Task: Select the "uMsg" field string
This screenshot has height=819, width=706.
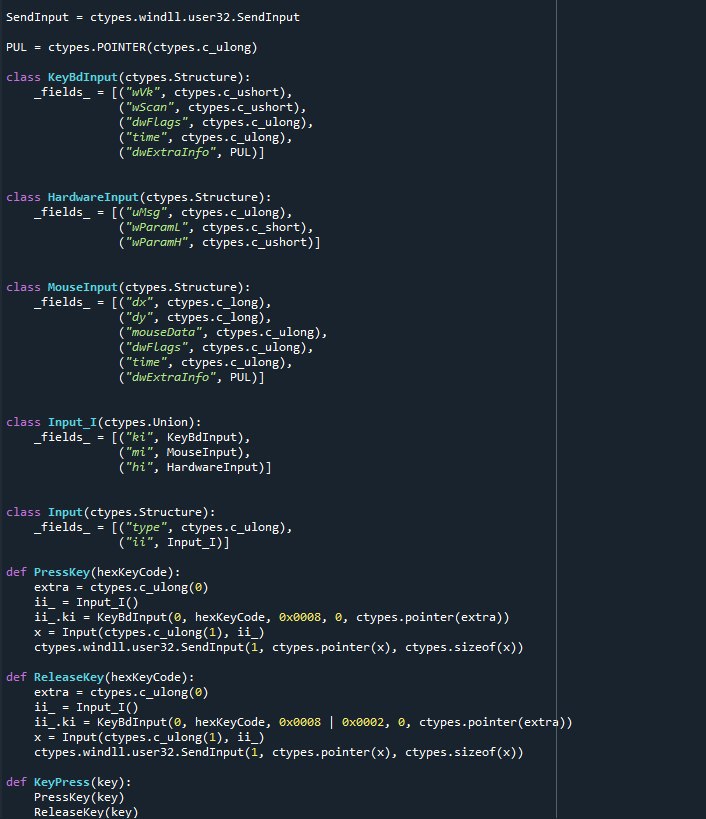Action: (146, 212)
